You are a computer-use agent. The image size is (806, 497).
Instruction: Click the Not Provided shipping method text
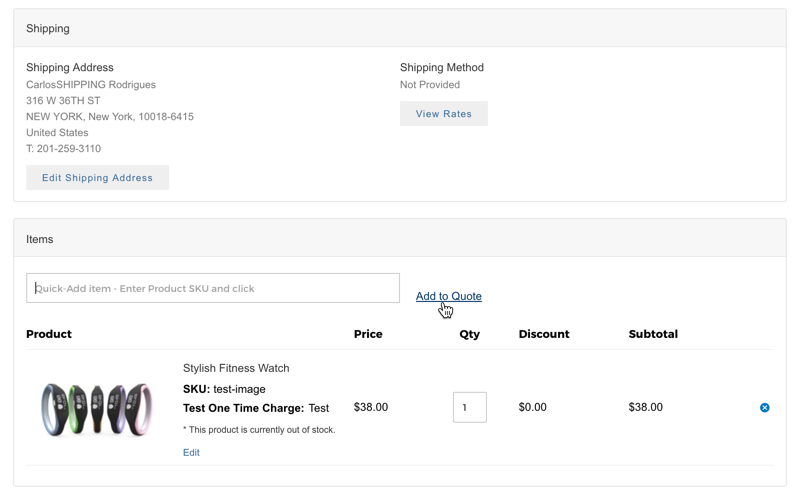pos(430,85)
